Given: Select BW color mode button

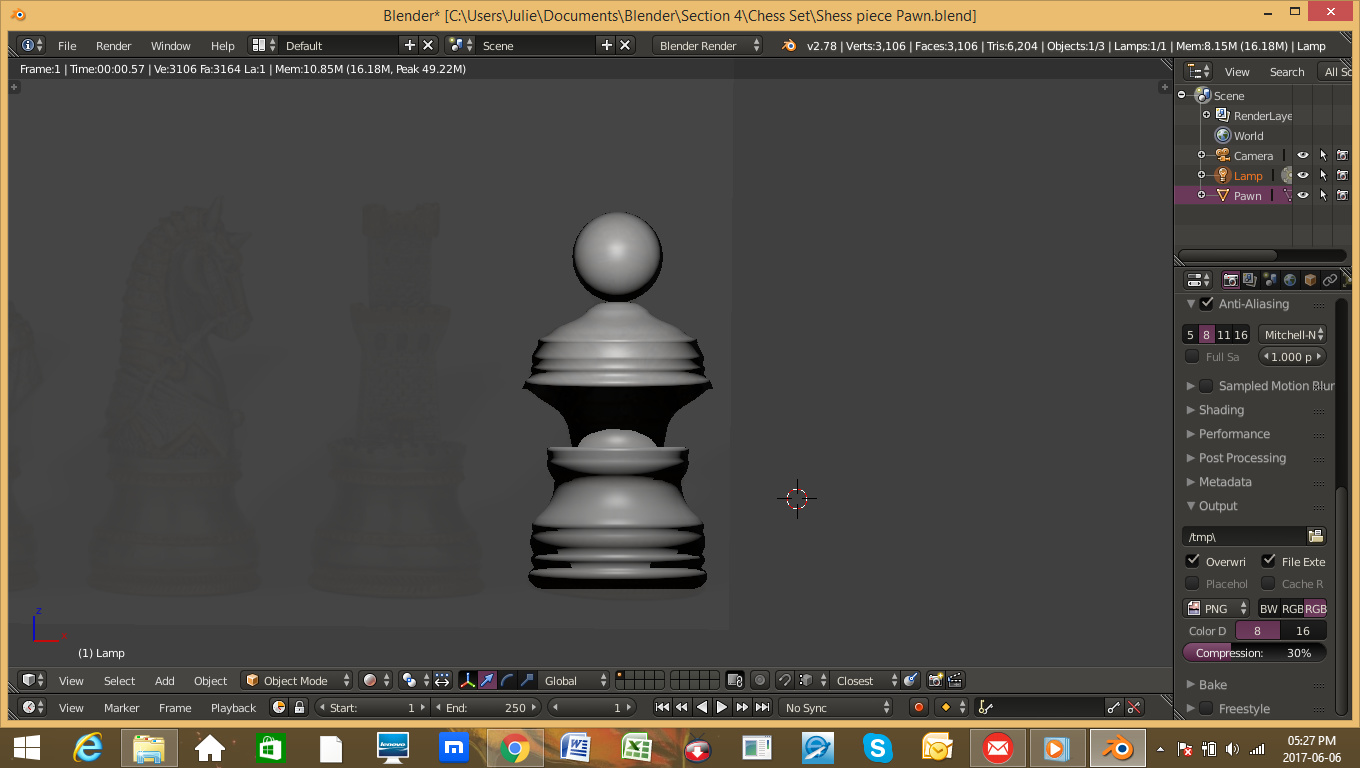Looking at the screenshot, I should (1268, 608).
